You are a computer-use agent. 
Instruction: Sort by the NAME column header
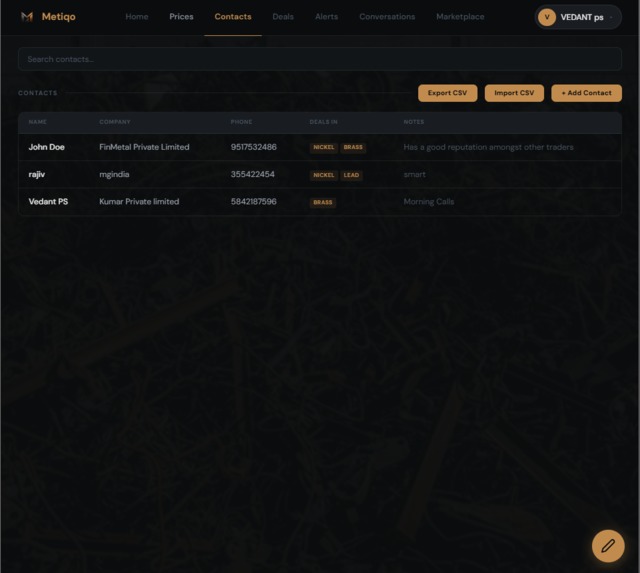coord(38,122)
